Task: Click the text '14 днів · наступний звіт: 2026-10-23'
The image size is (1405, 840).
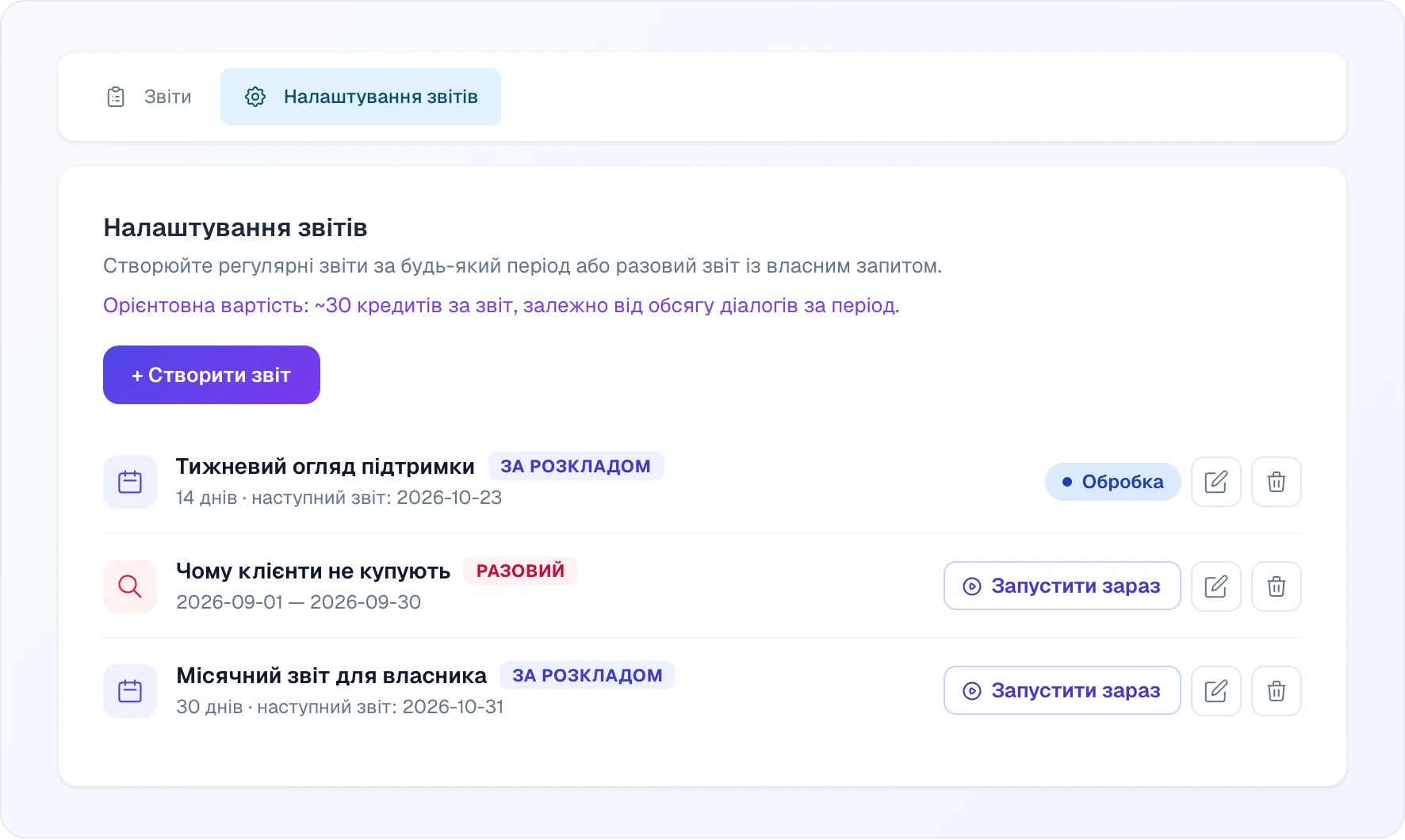Action: 339,498
